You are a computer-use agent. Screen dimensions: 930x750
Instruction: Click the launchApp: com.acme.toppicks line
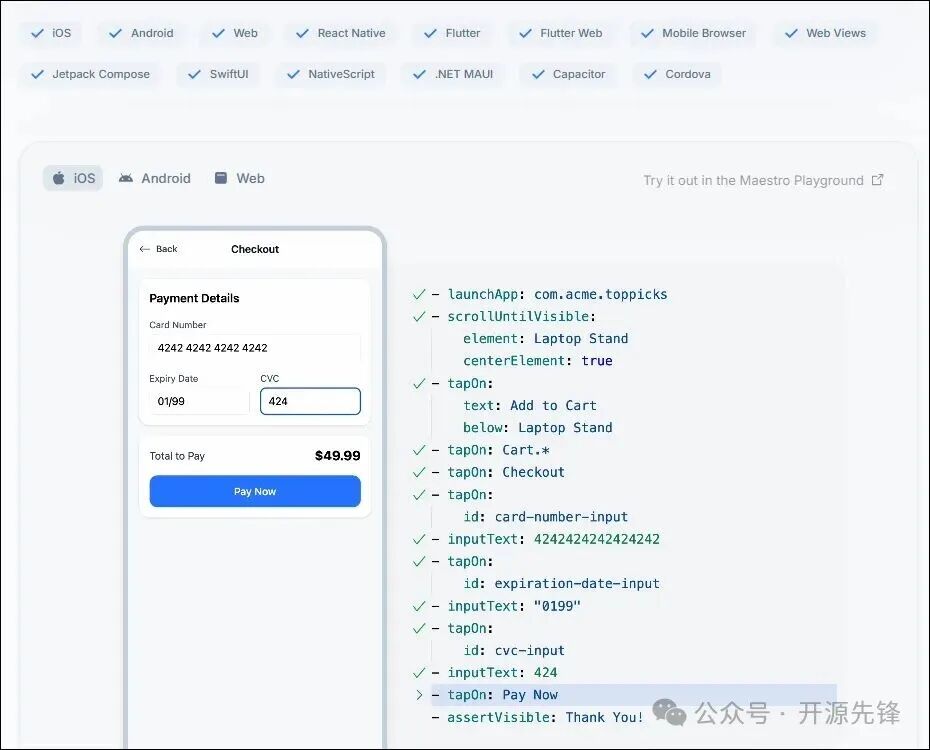click(x=550, y=294)
